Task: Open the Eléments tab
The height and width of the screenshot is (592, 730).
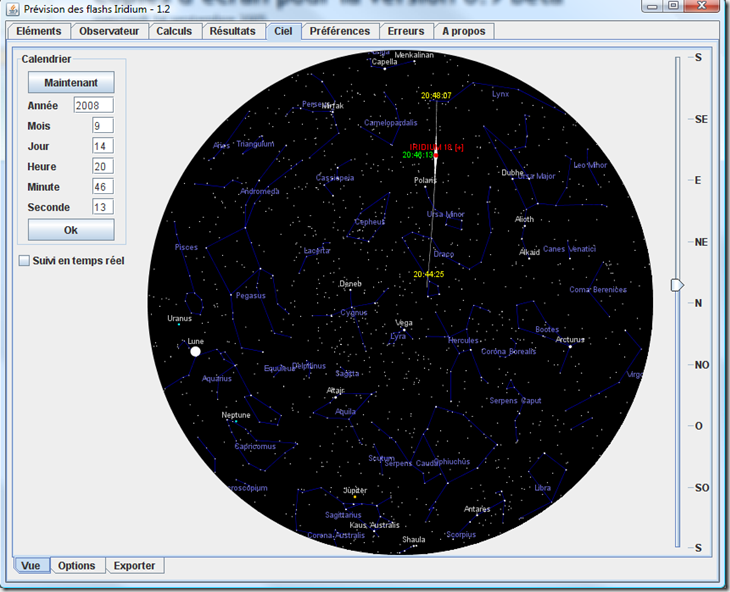Action: [39, 31]
